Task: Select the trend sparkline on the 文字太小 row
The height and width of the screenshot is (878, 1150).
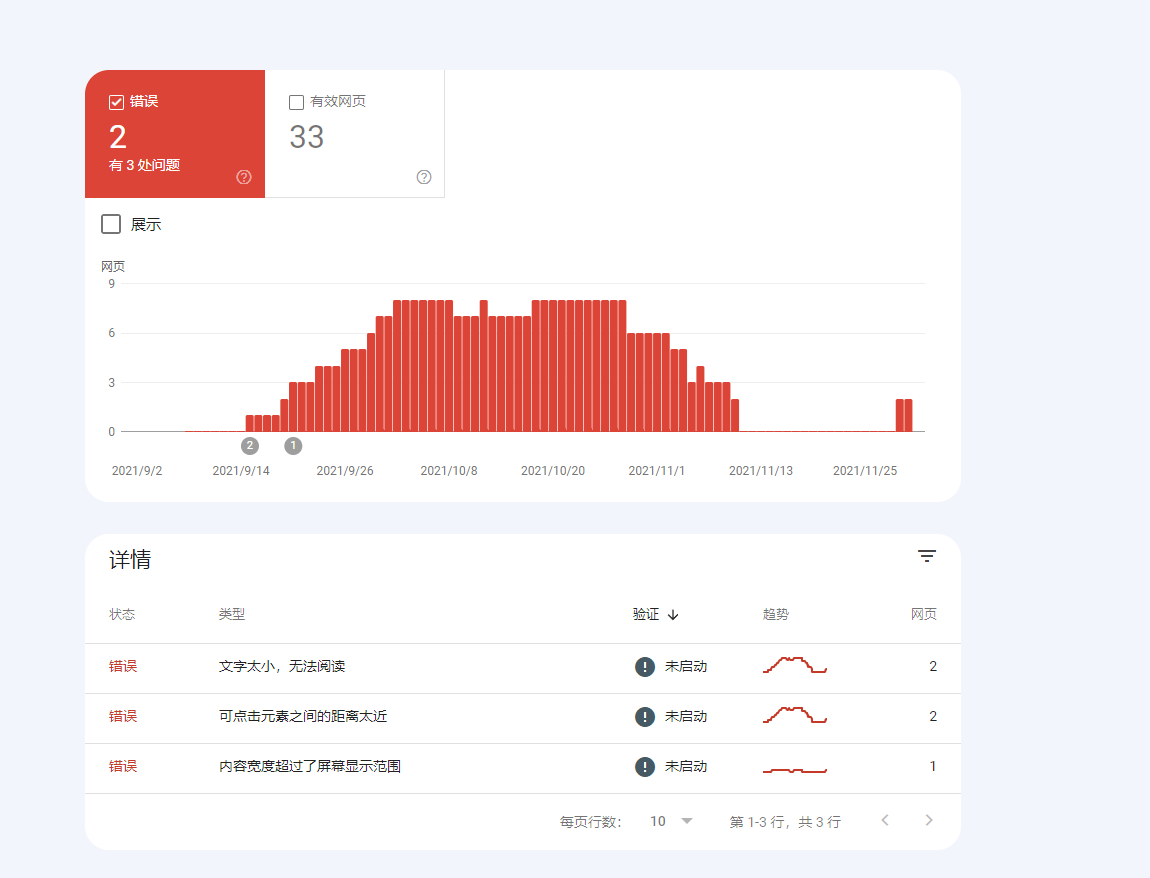Action: 794,666
